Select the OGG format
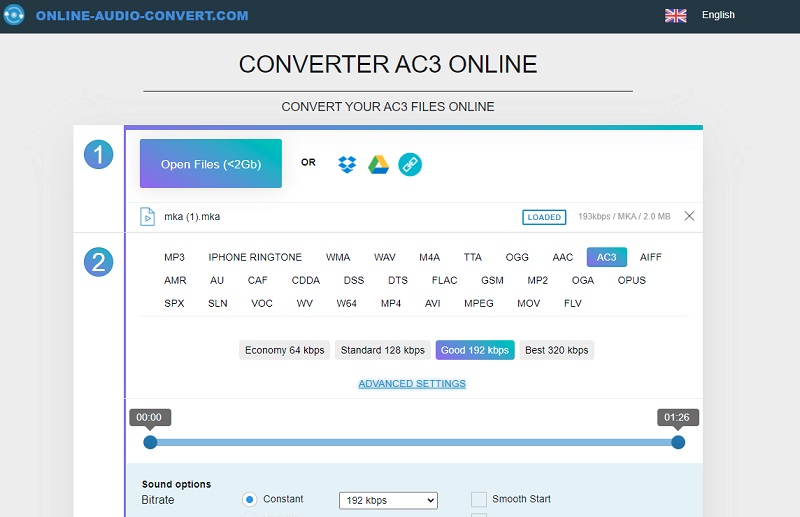 [x=517, y=257]
